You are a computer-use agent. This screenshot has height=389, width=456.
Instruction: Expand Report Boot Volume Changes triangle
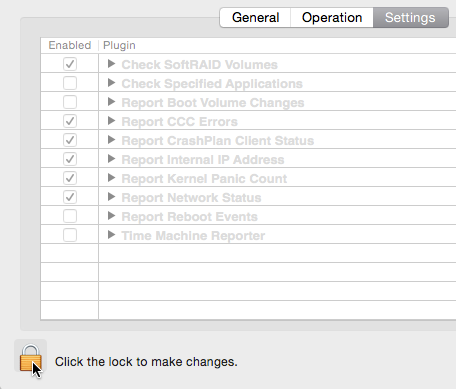pyautogui.click(x=112, y=102)
